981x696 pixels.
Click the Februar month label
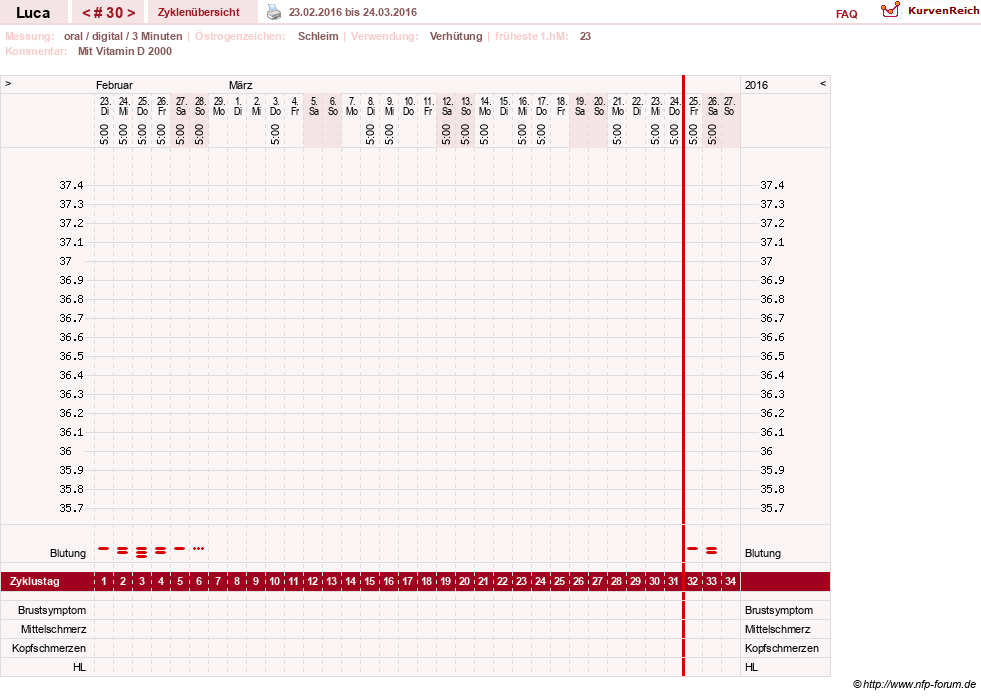114,85
